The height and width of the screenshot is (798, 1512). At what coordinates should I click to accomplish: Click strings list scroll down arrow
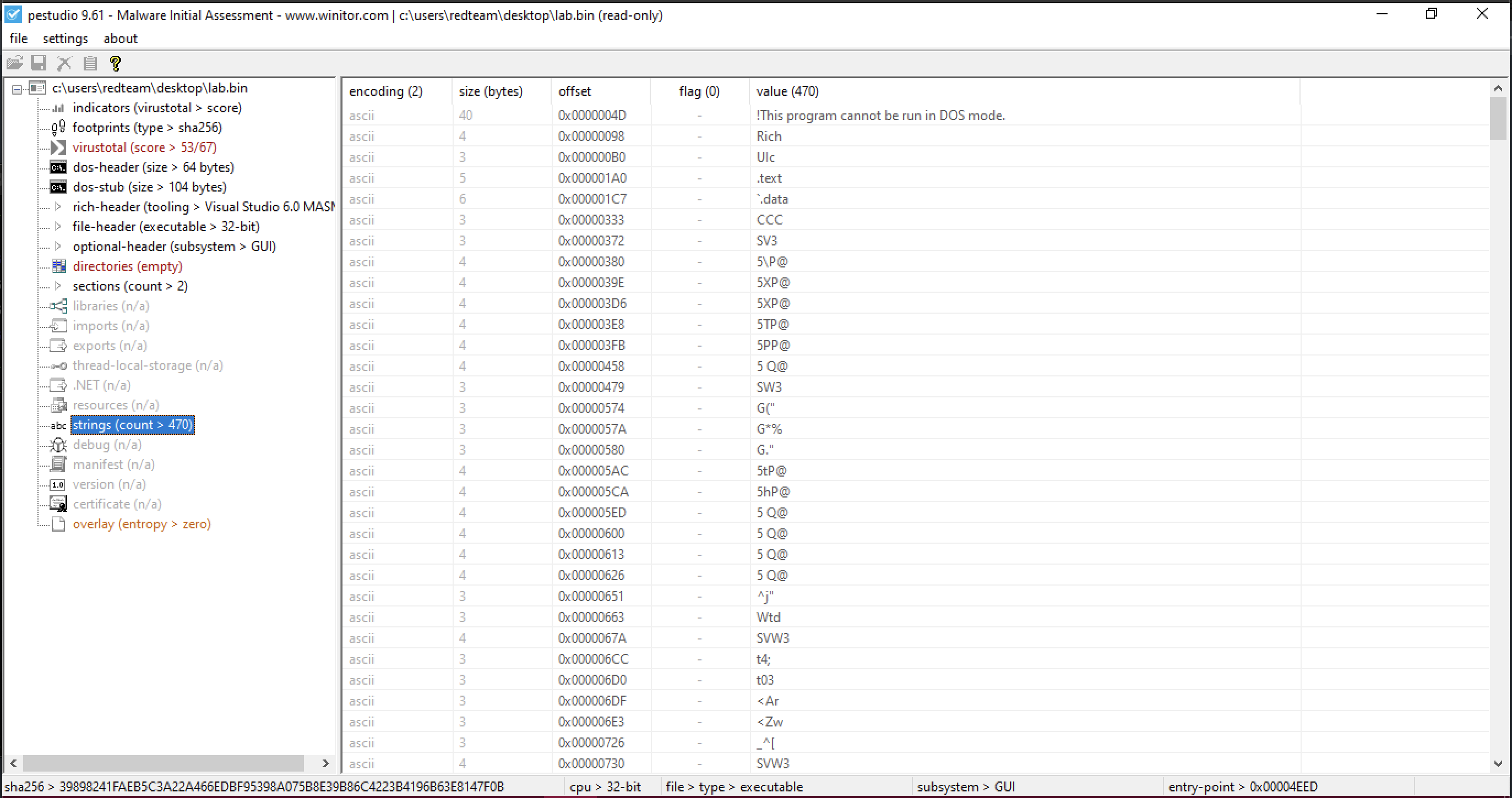pos(1498,763)
